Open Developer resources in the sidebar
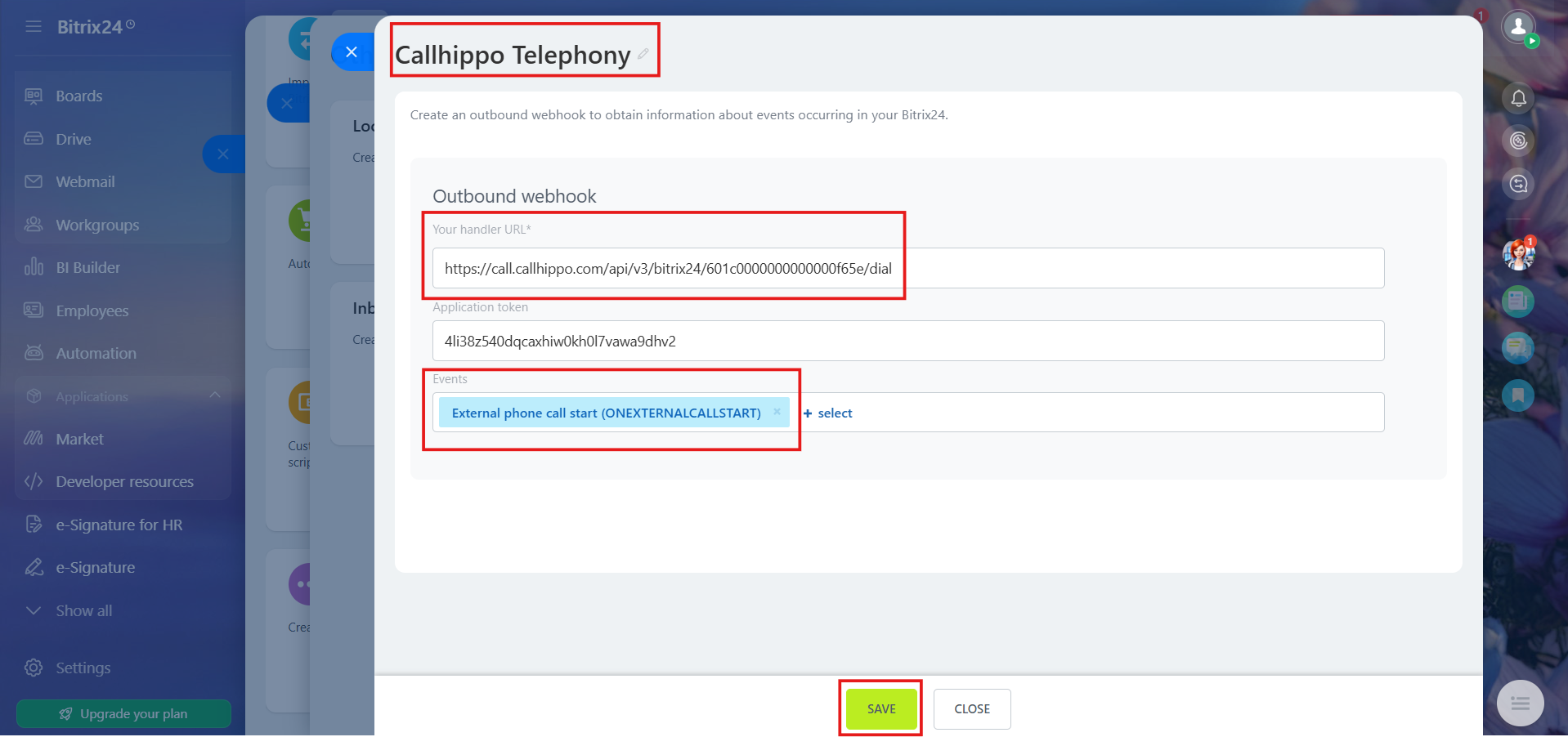This screenshot has width=1568, height=737. [125, 481]
